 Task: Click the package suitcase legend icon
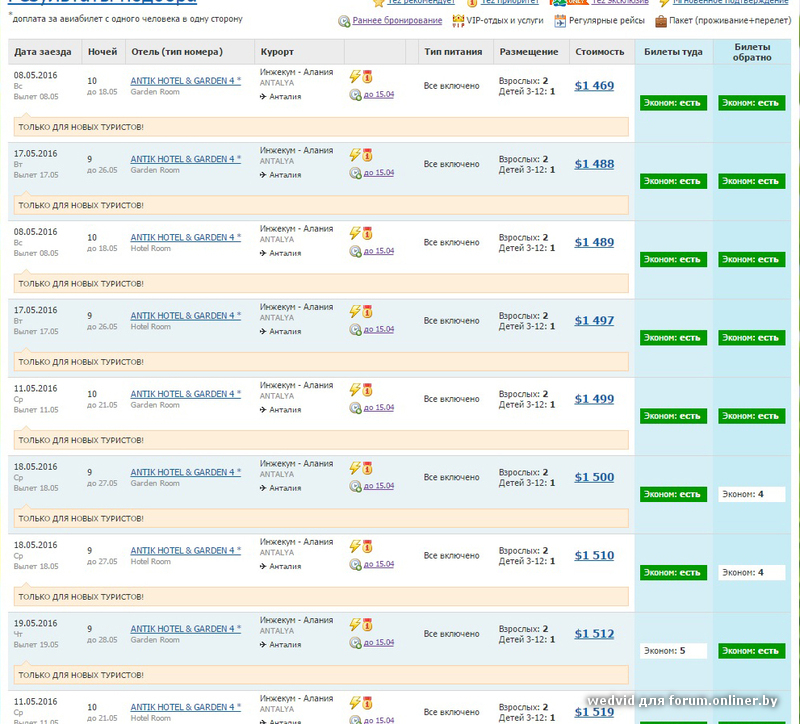tap(661, 21)
